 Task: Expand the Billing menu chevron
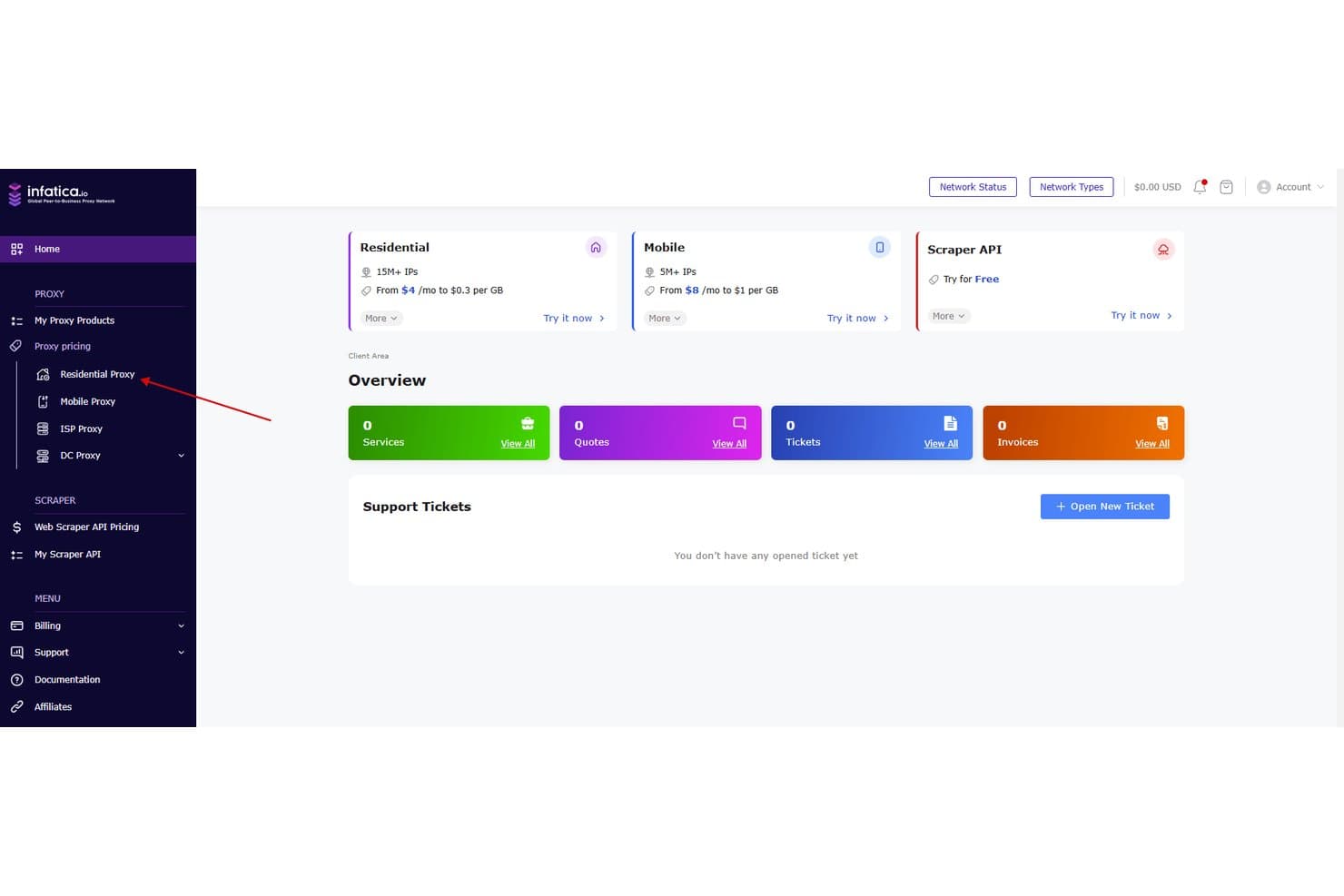click(x=181, y=625)
